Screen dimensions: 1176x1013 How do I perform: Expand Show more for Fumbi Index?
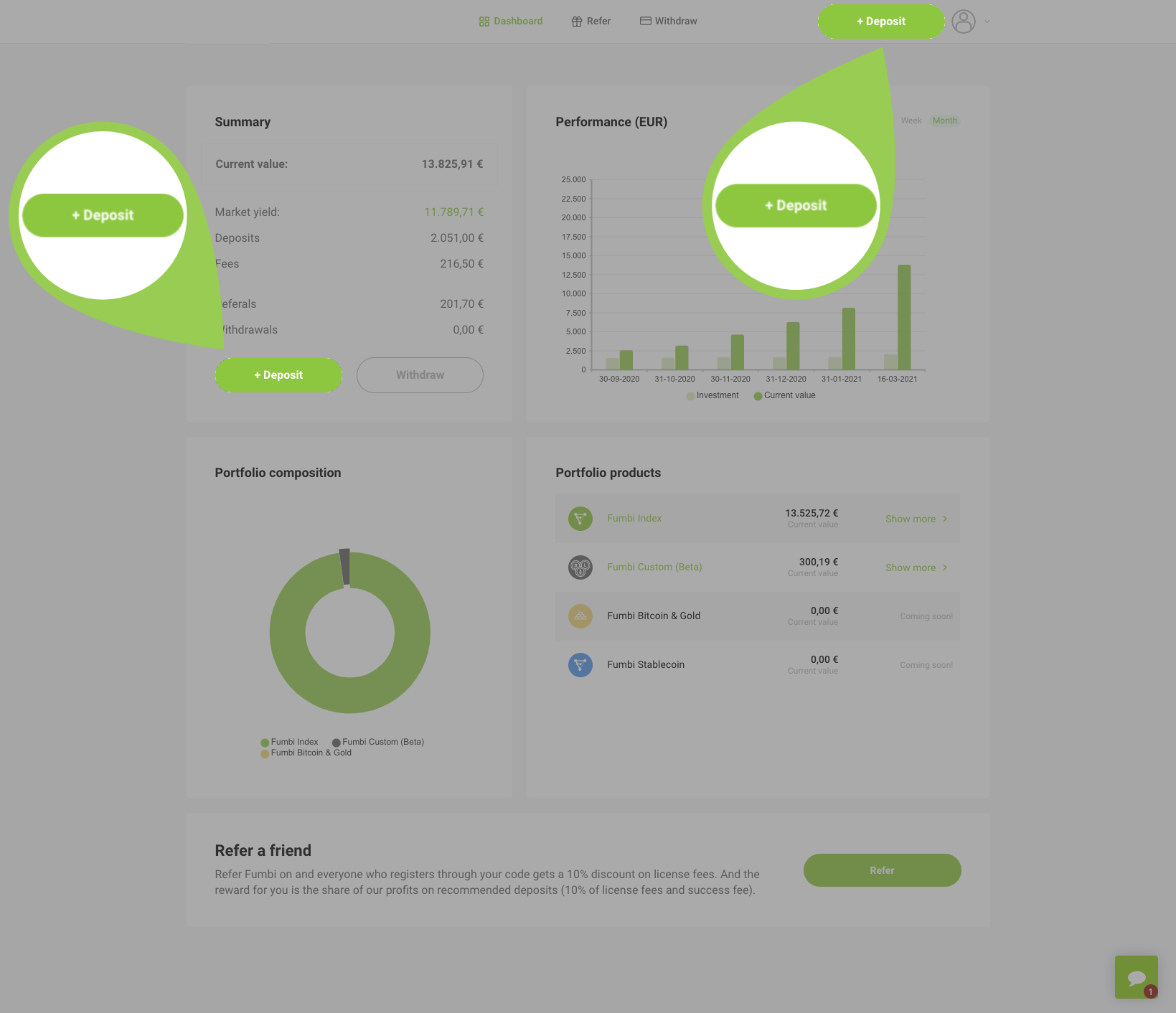click(916, 519)
